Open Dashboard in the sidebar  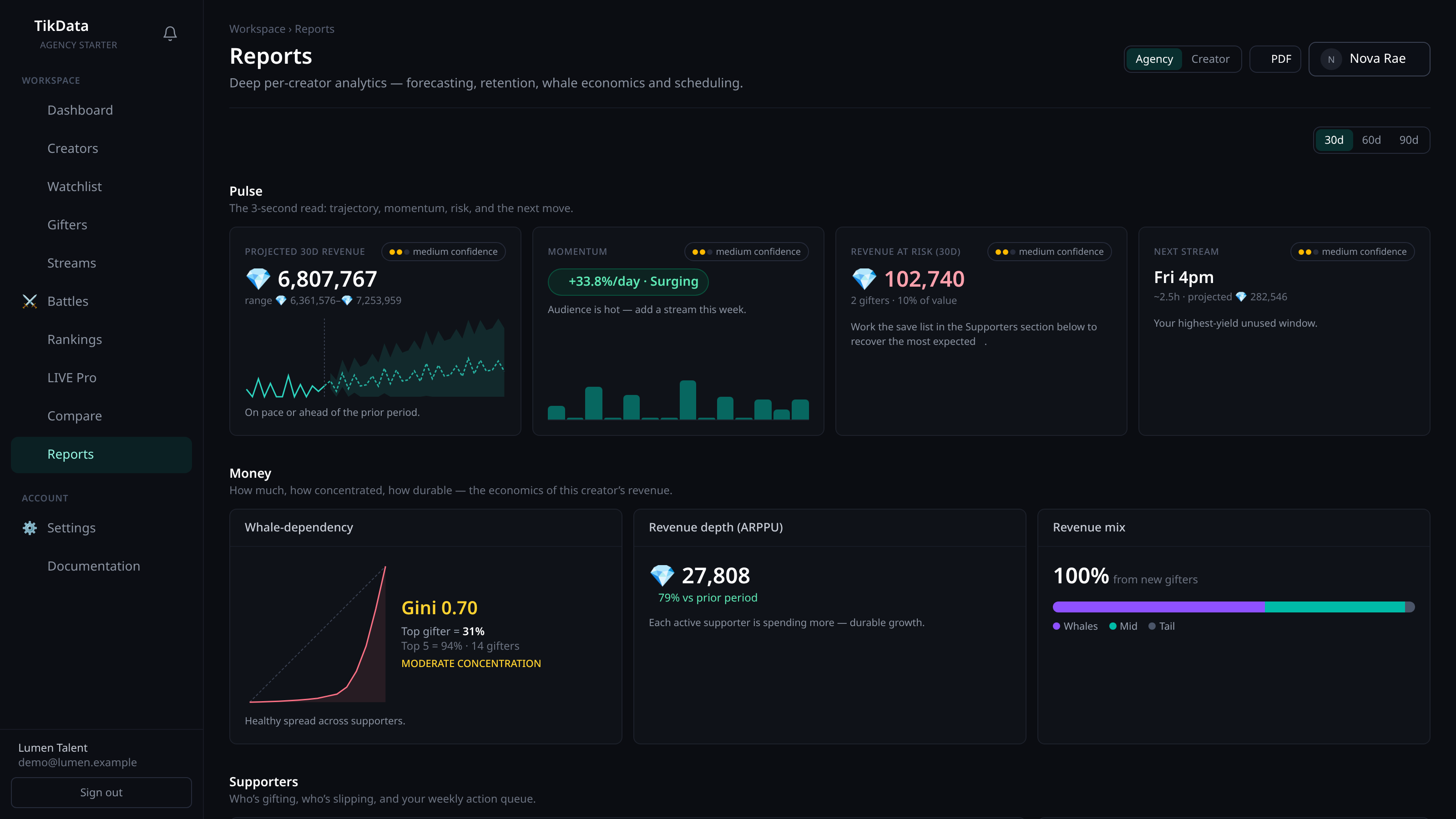click(x=101, y=110)
